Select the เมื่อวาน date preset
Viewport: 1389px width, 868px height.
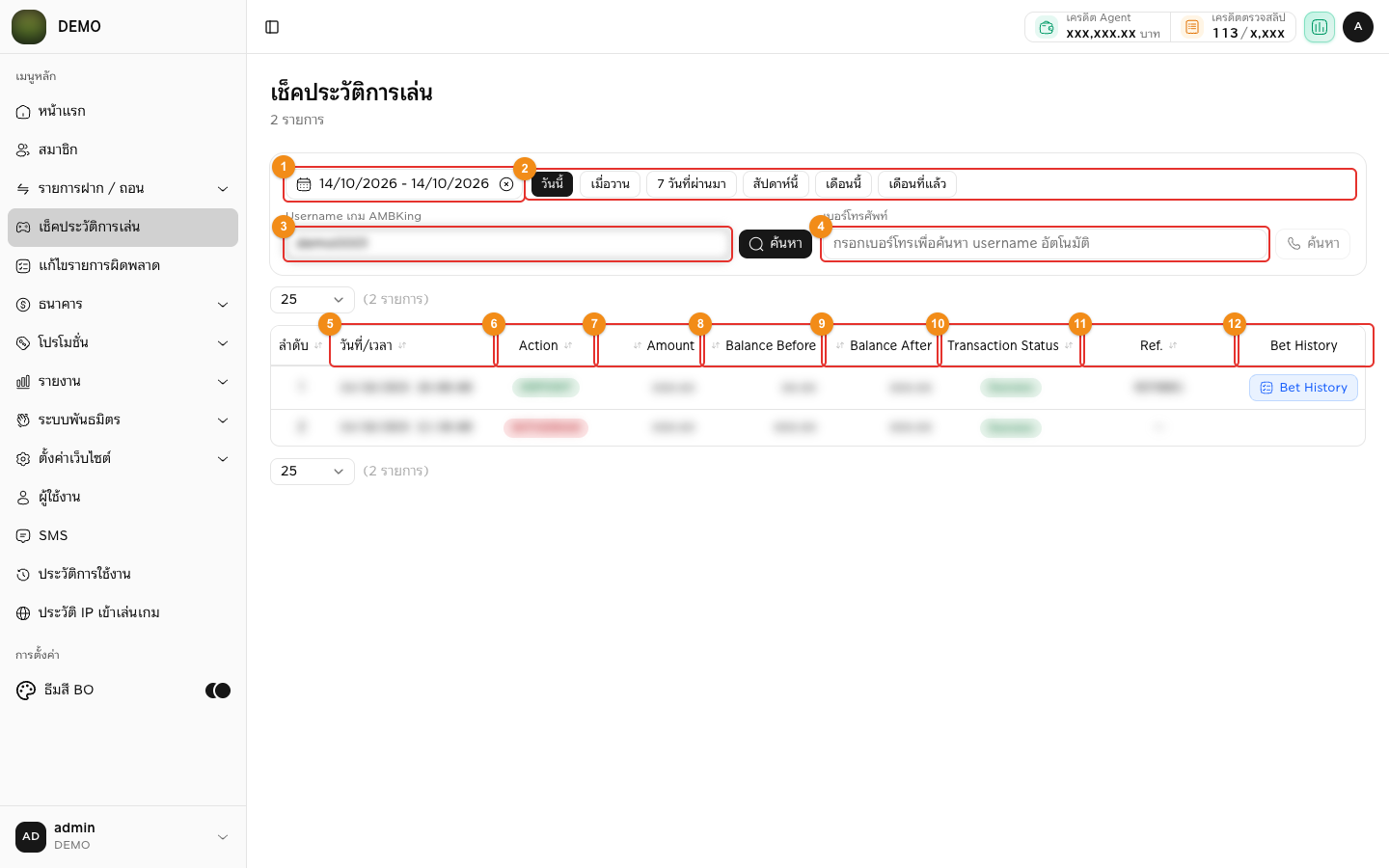(x=610, y=184)
